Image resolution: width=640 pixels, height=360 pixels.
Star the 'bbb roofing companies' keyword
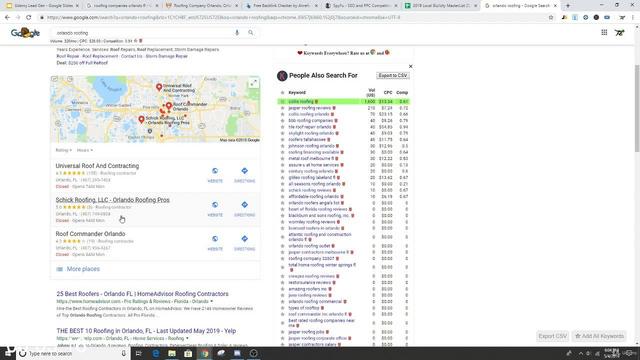tap(282, 121)
